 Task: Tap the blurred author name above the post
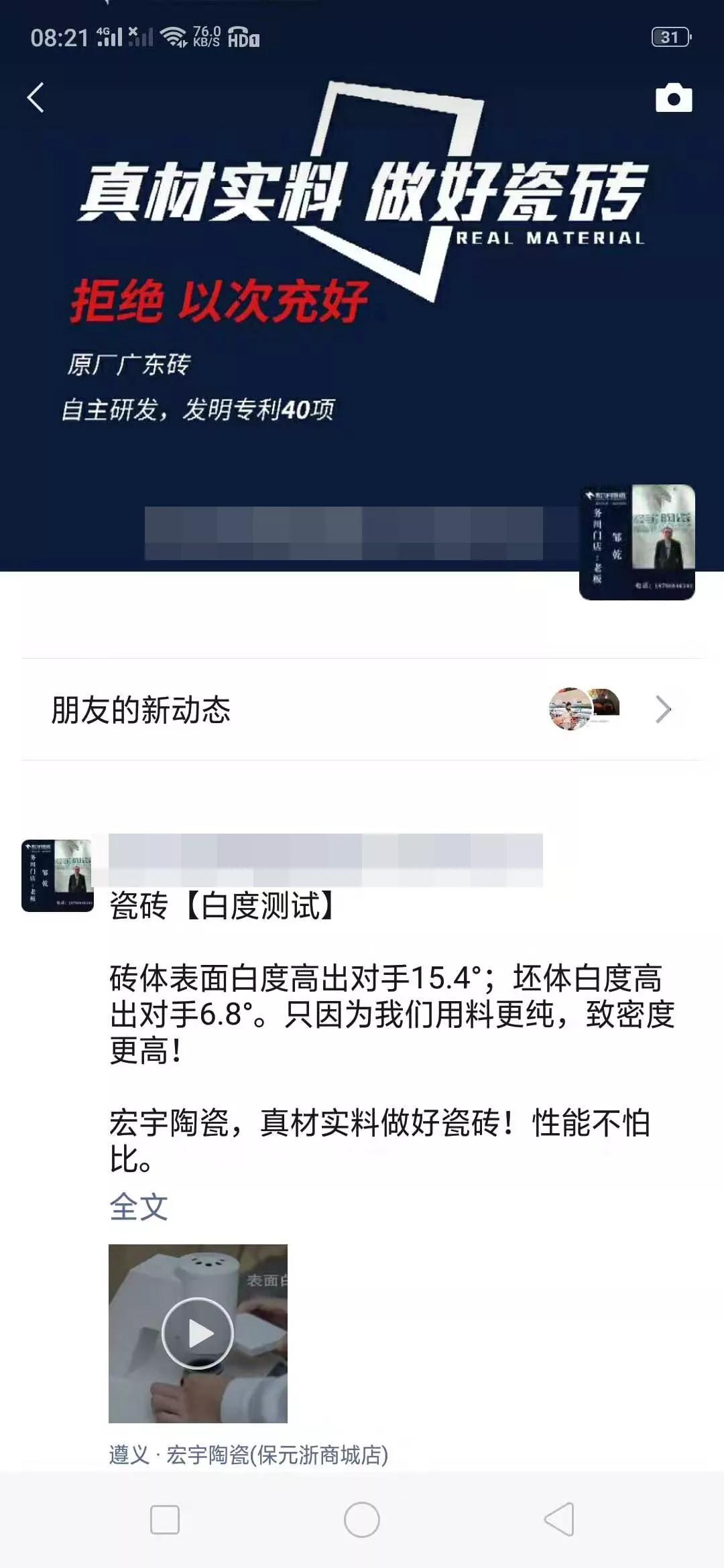(326, 860)
